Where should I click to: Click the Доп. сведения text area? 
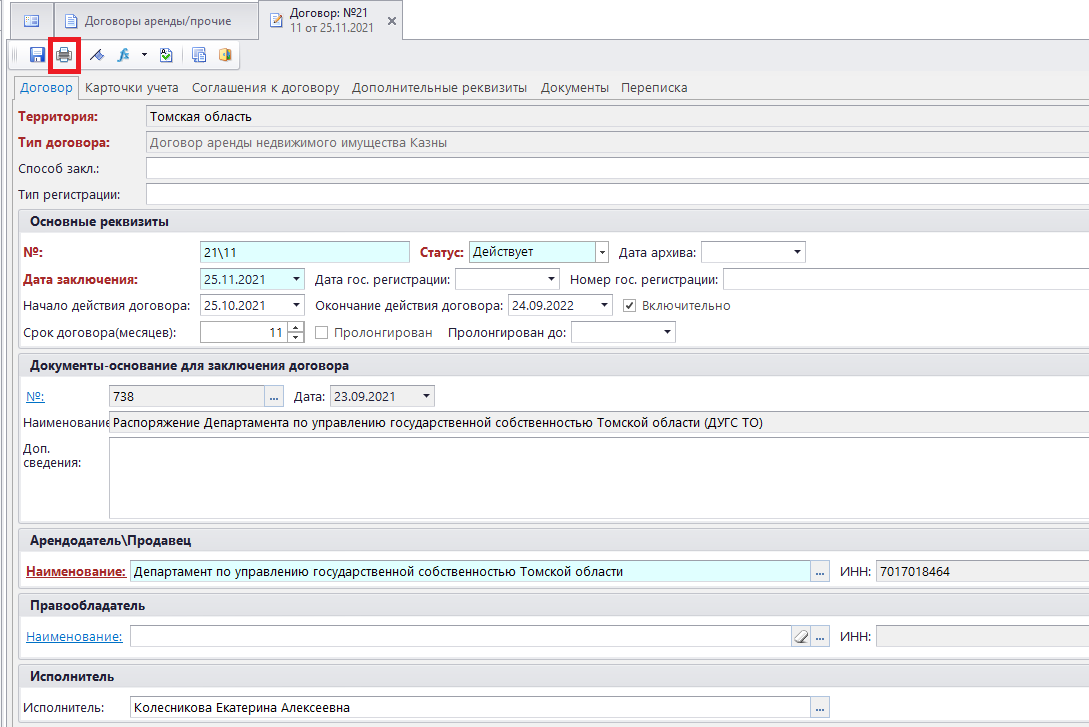[x=599, y=478]
